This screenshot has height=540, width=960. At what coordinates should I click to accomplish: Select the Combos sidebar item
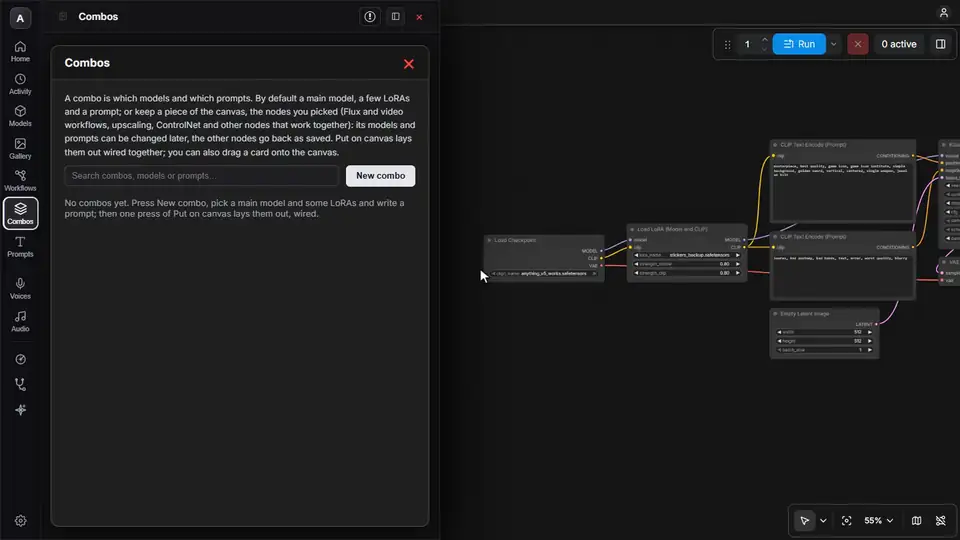20,213
